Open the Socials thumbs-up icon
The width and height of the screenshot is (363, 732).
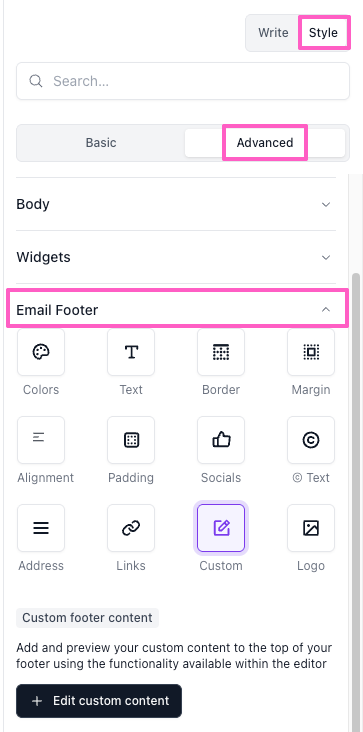(x=221, y=440)
